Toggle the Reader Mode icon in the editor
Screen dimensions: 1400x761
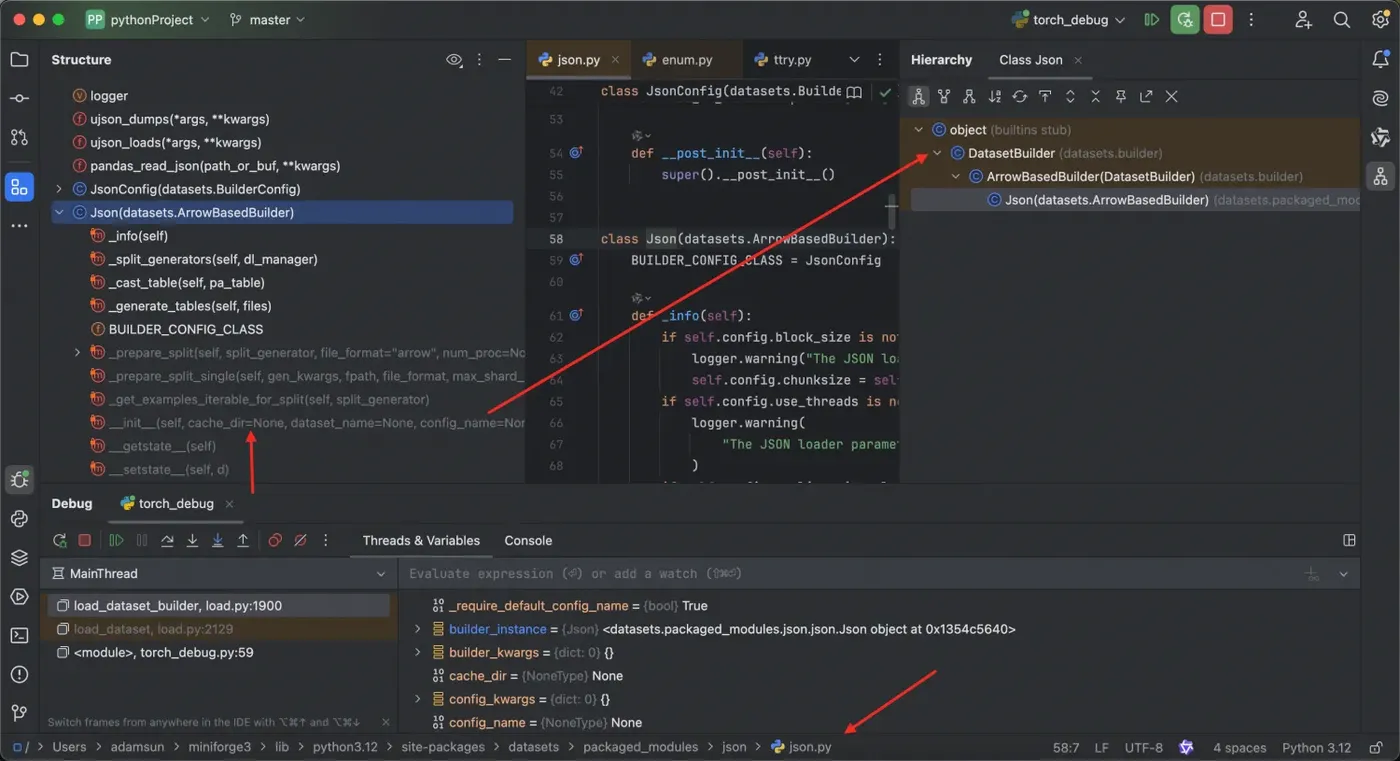coord(854,92)
